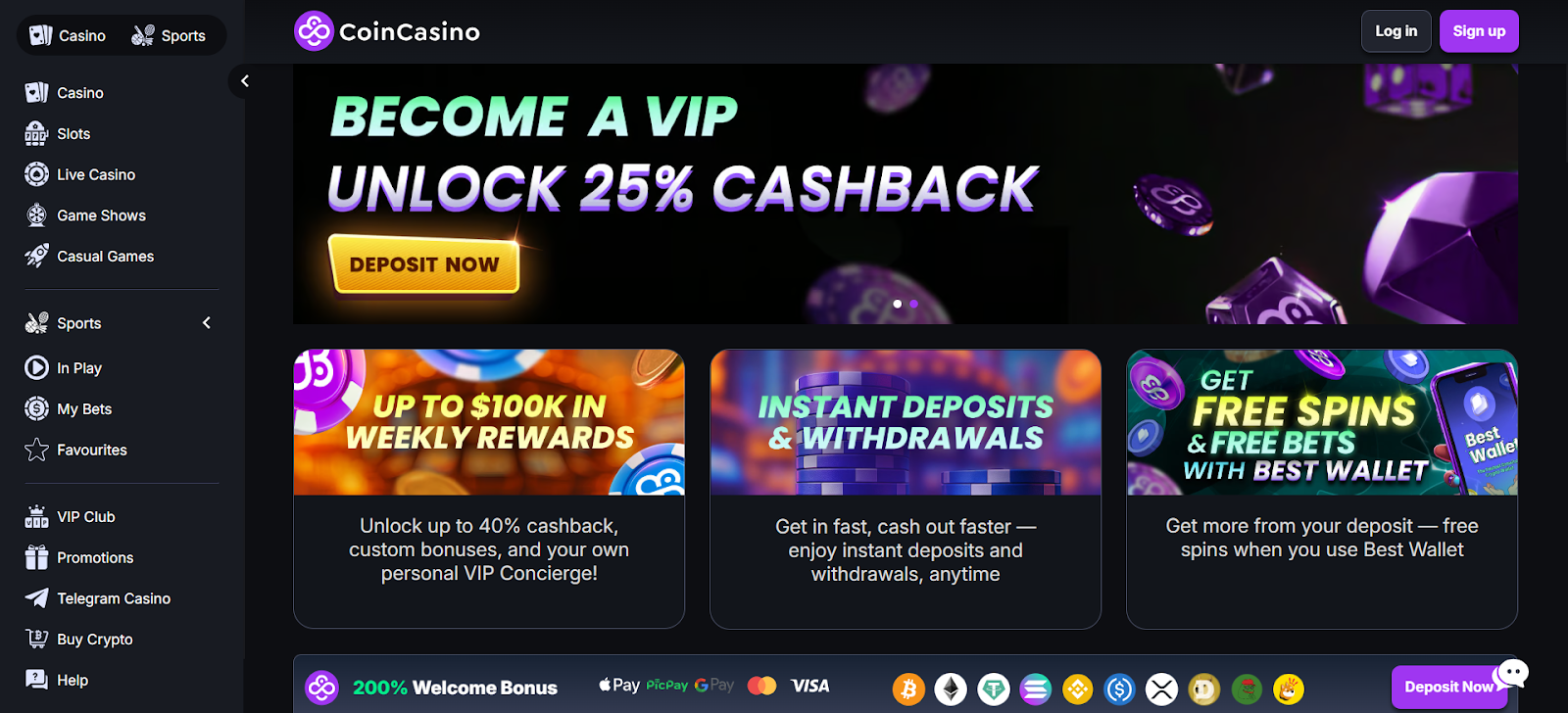This screenshot has height=713, width=1568.
Task: Expand the Sports section chevron
Action: tap(207, 322)
